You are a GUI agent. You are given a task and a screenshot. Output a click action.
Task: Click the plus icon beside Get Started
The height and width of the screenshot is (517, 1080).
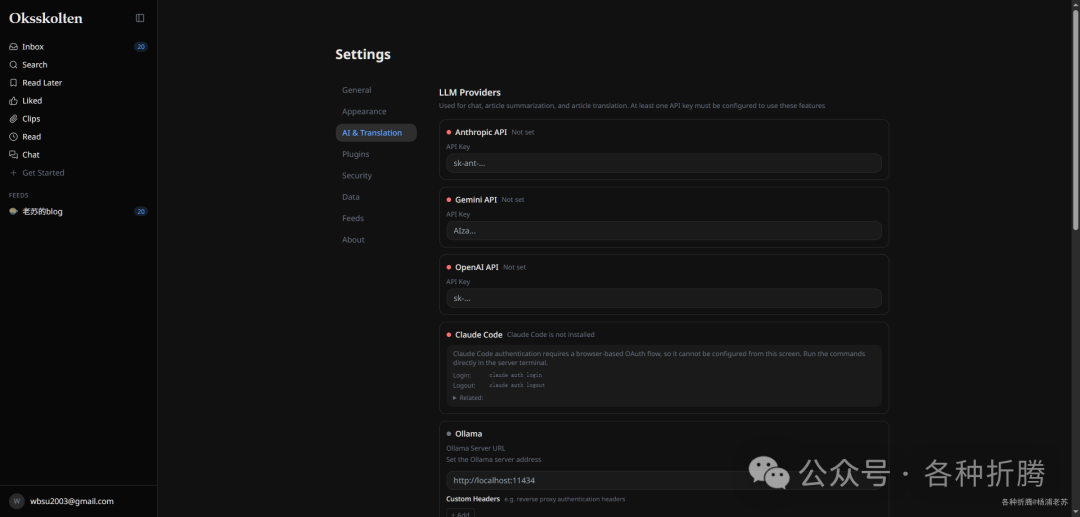click(13, 173)
